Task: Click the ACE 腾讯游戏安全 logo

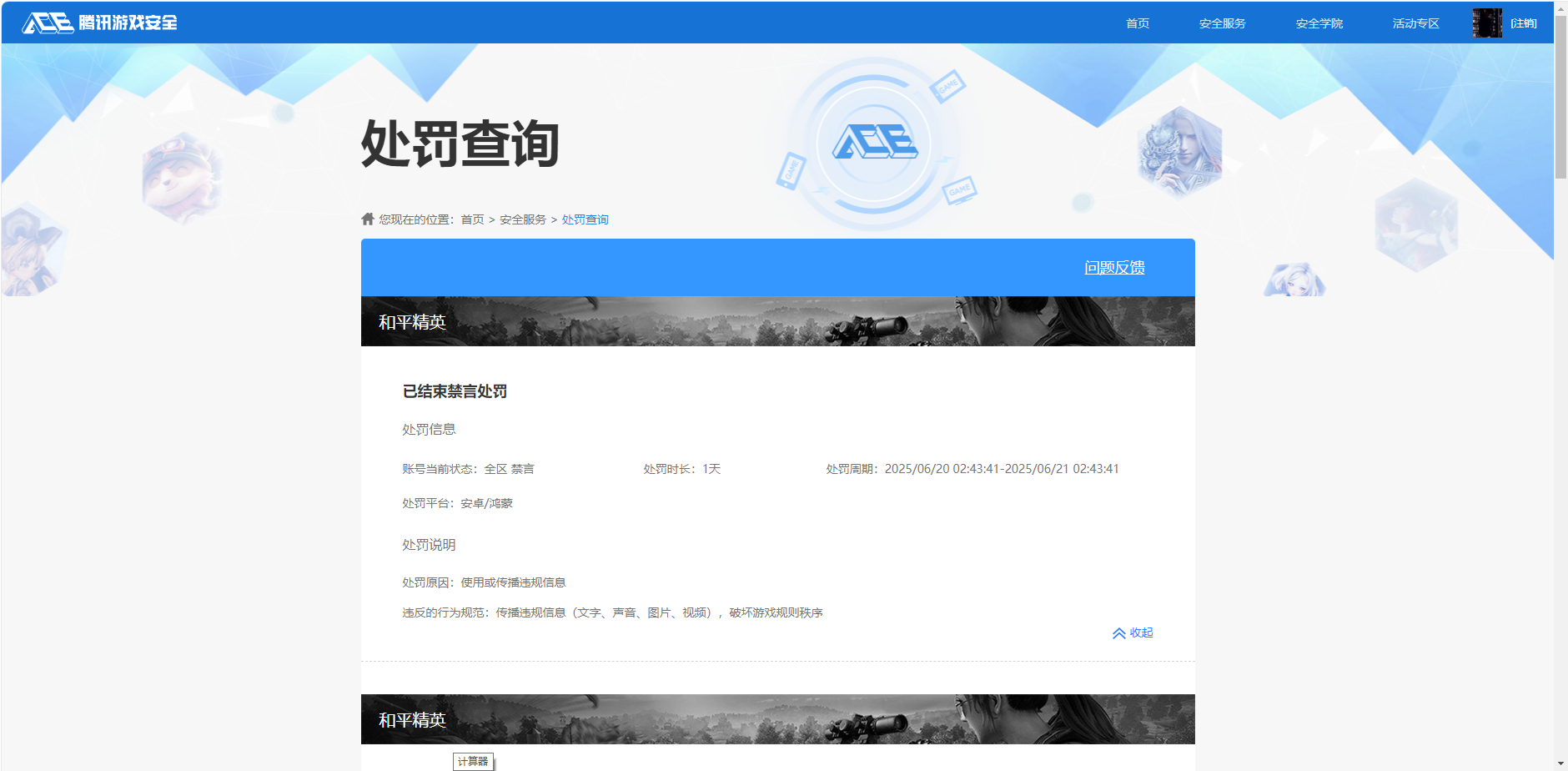Action: [x=100, y=23]
